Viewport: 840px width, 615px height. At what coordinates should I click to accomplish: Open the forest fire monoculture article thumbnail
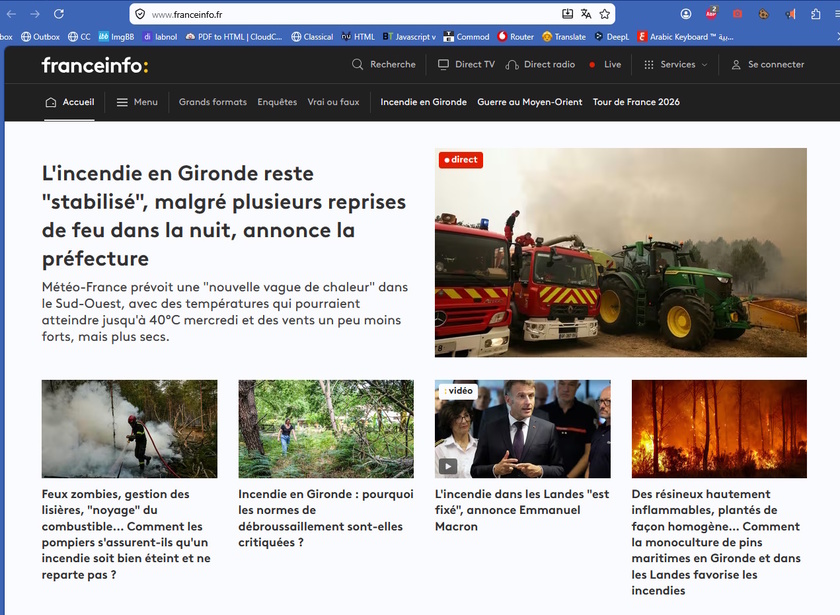719,429
